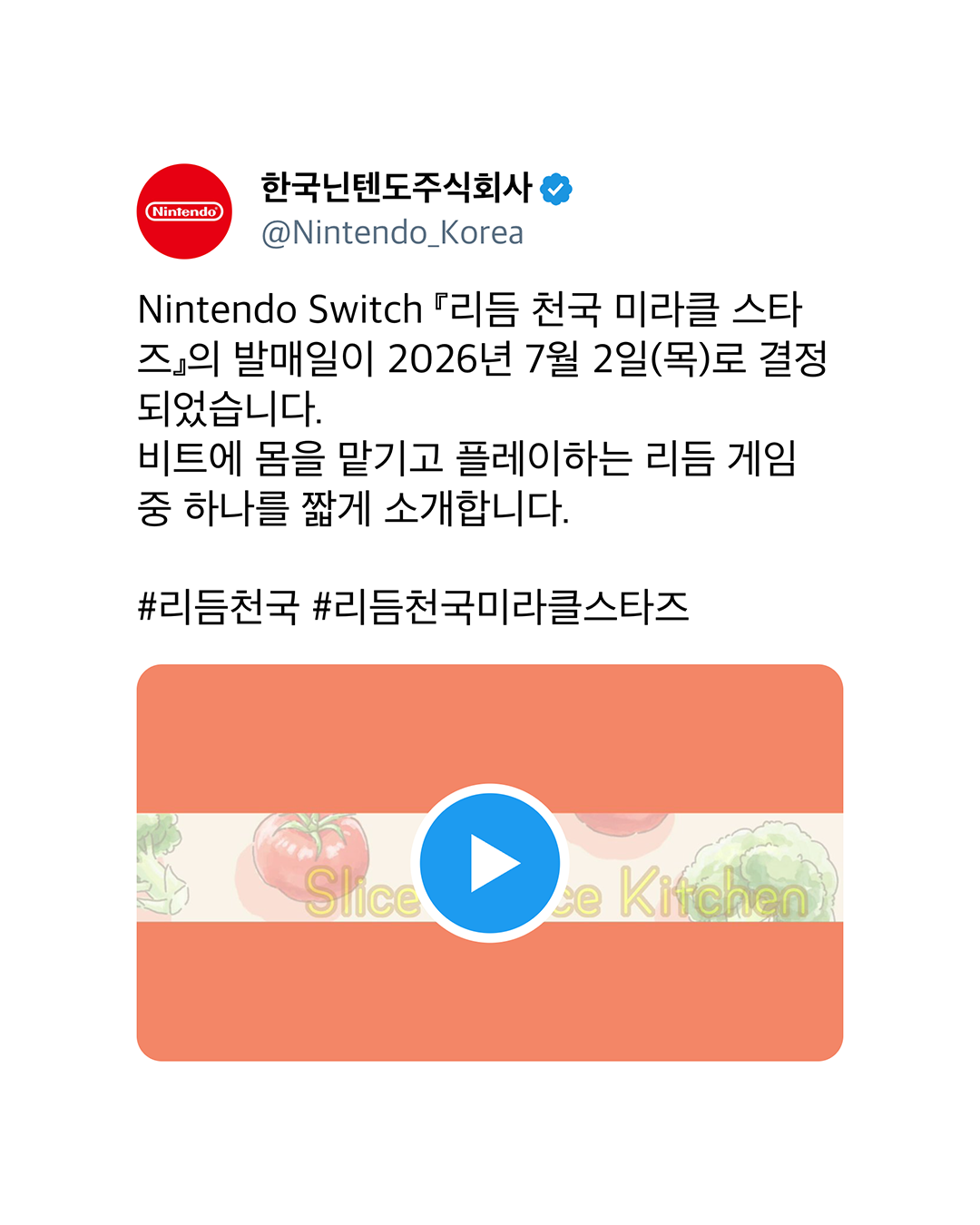Click the upper orange band of the video
This screenshot has width=980, height=1225.
point(490,739)
